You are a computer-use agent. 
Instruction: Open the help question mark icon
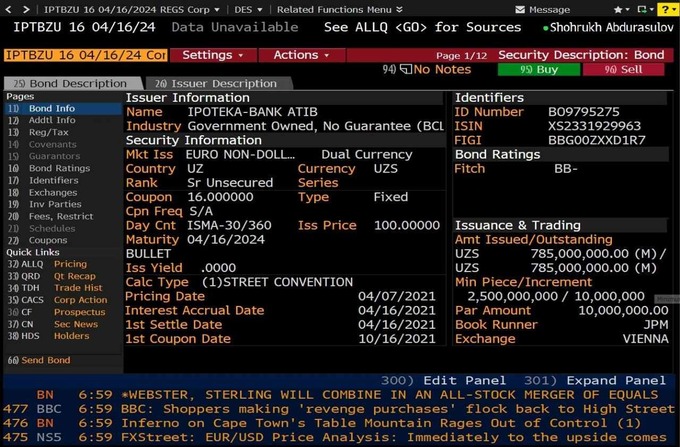(666, 9)
